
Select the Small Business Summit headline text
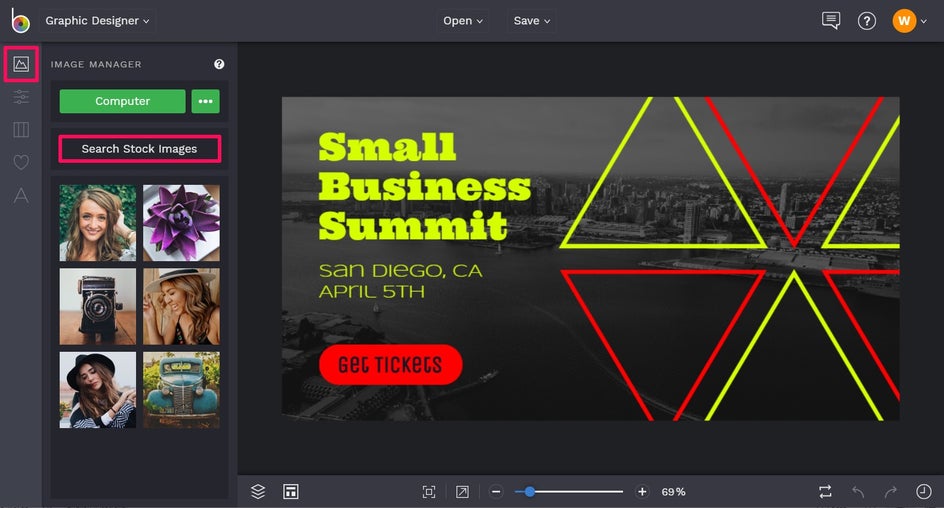pyautogui.click(x=424, y=187)
